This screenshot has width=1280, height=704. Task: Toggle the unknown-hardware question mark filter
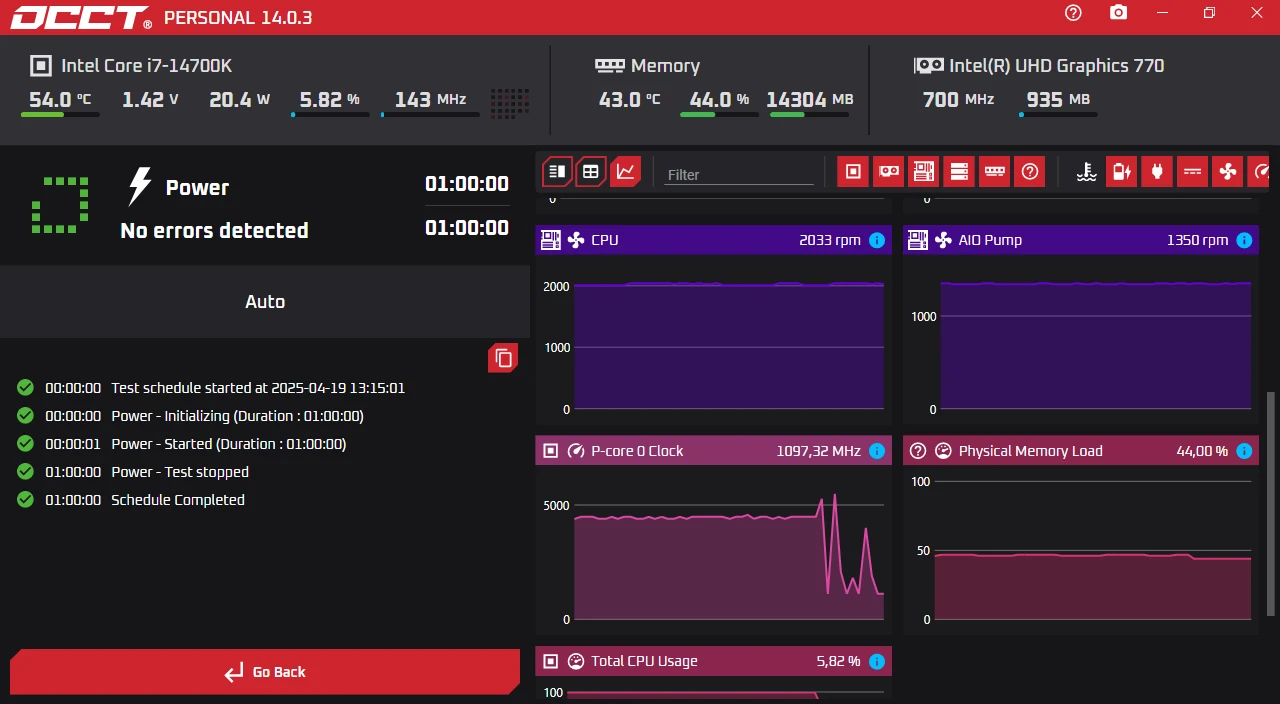tap(1029, 172)
